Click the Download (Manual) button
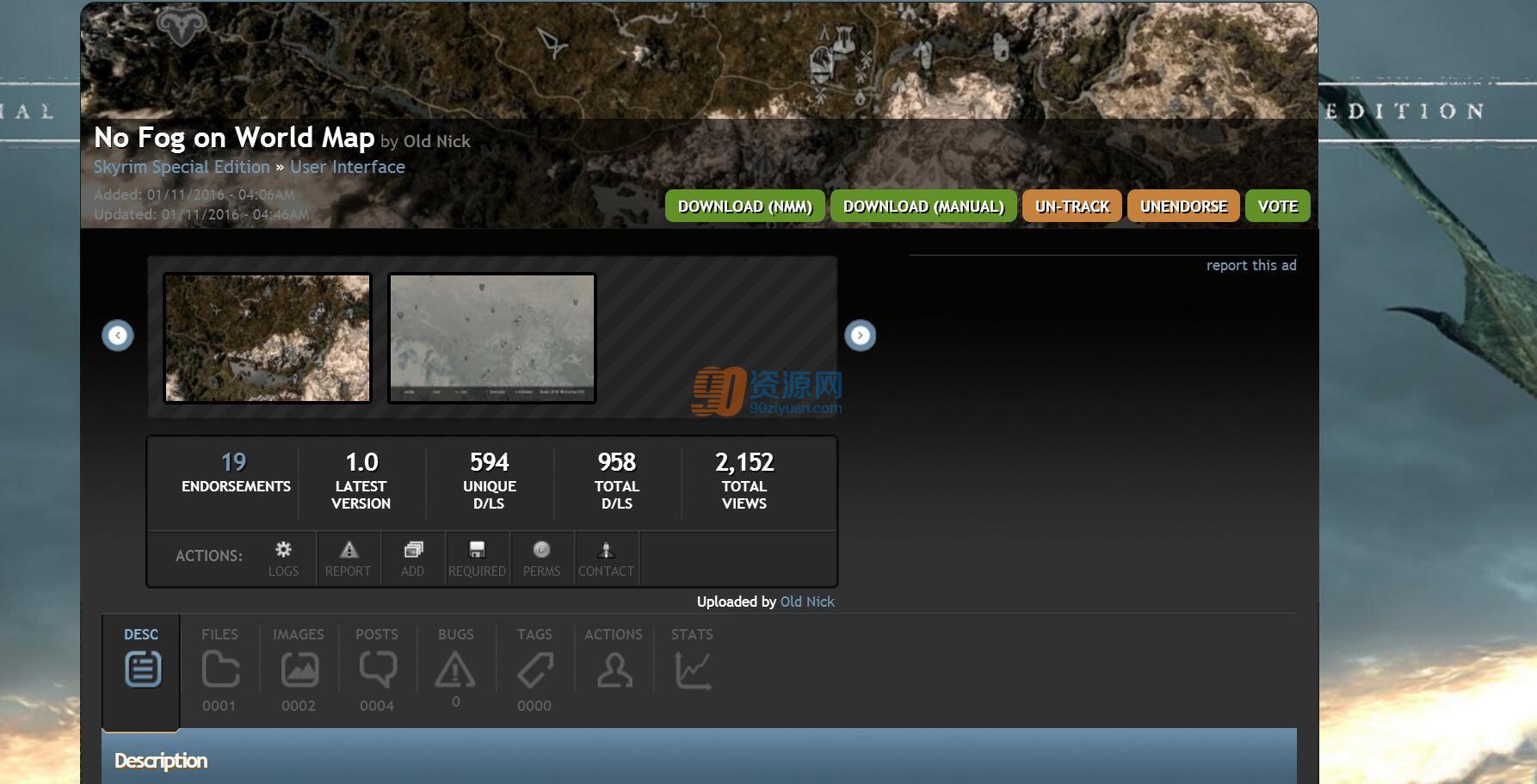 [923, 207]
